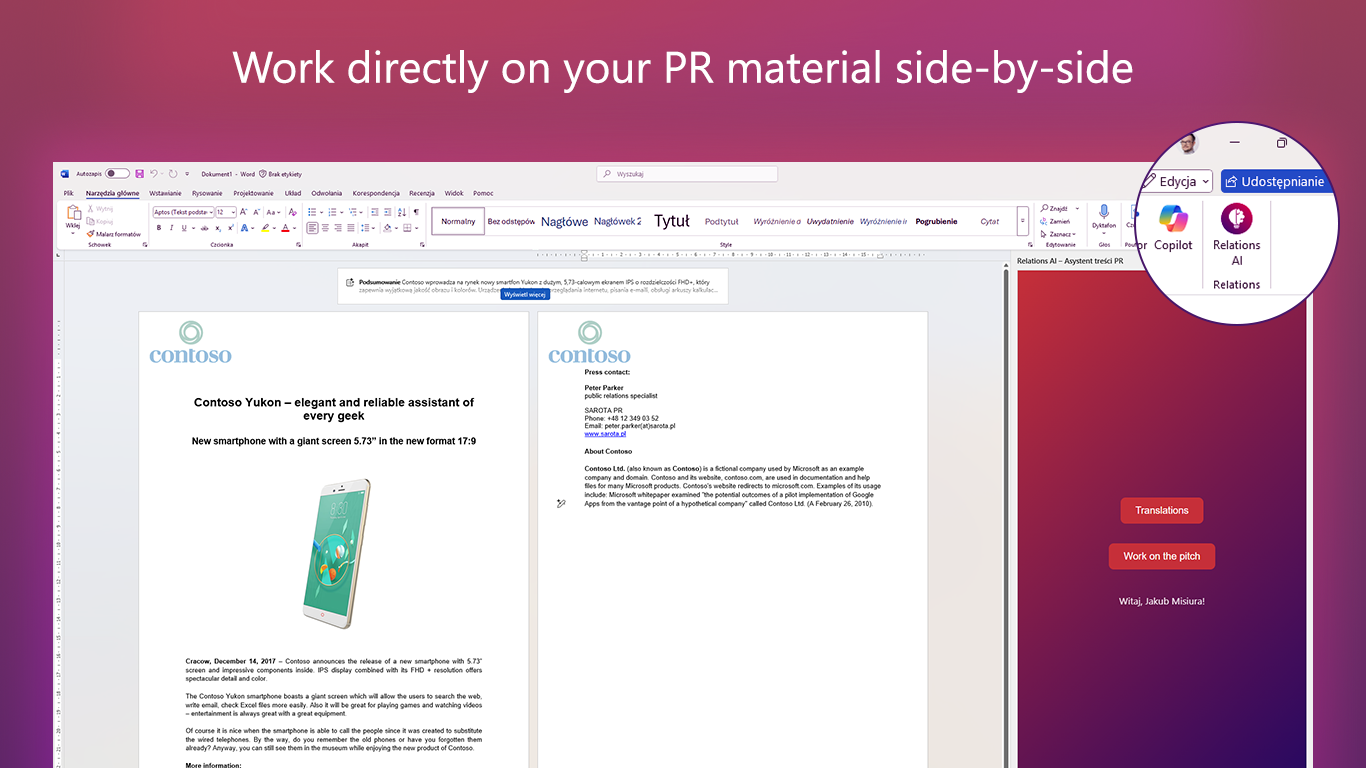The image size is (1366, 768).
Task: Open the font name dropdown
Action: (x=210, y=212)
